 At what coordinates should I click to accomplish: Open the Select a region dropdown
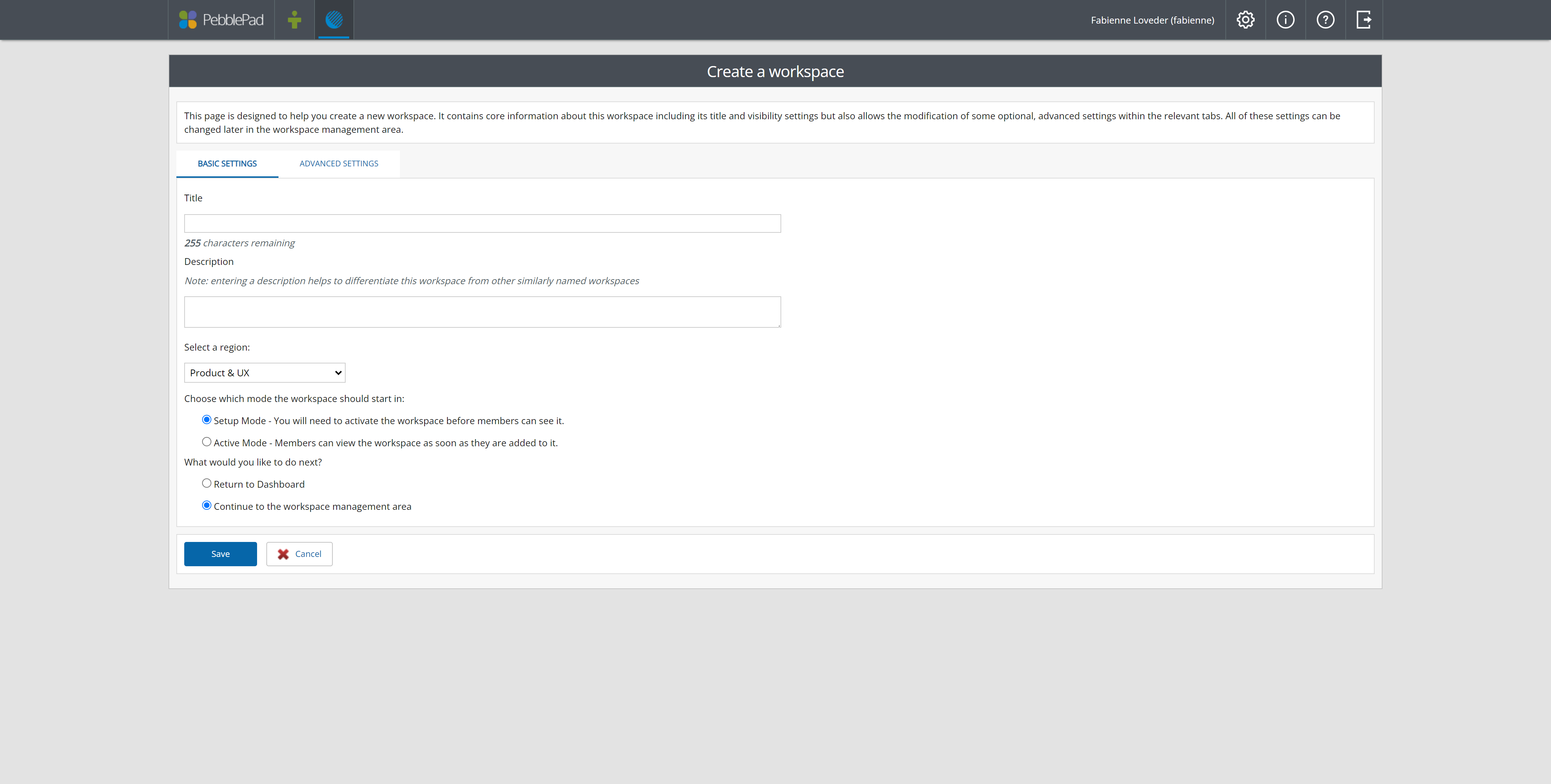coord(265,373)
